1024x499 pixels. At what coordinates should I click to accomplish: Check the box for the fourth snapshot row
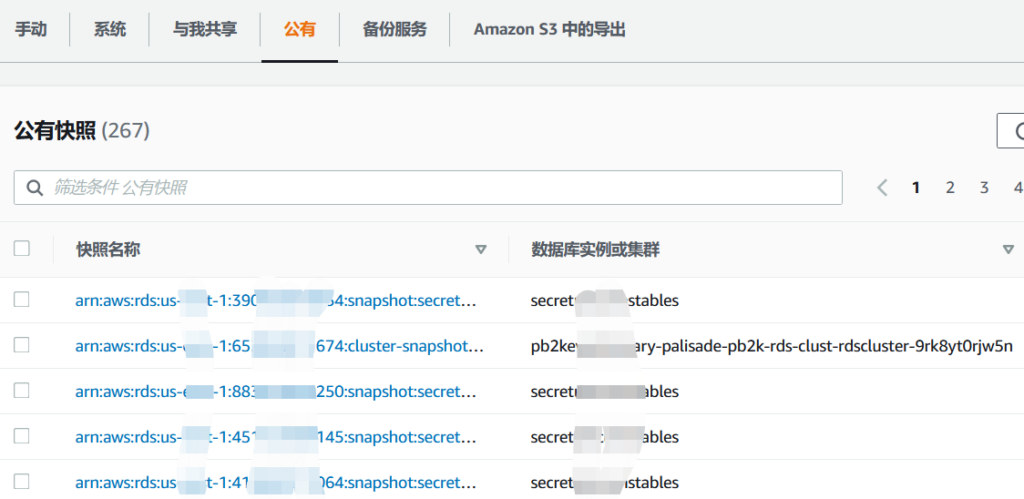tap(22, 437)
